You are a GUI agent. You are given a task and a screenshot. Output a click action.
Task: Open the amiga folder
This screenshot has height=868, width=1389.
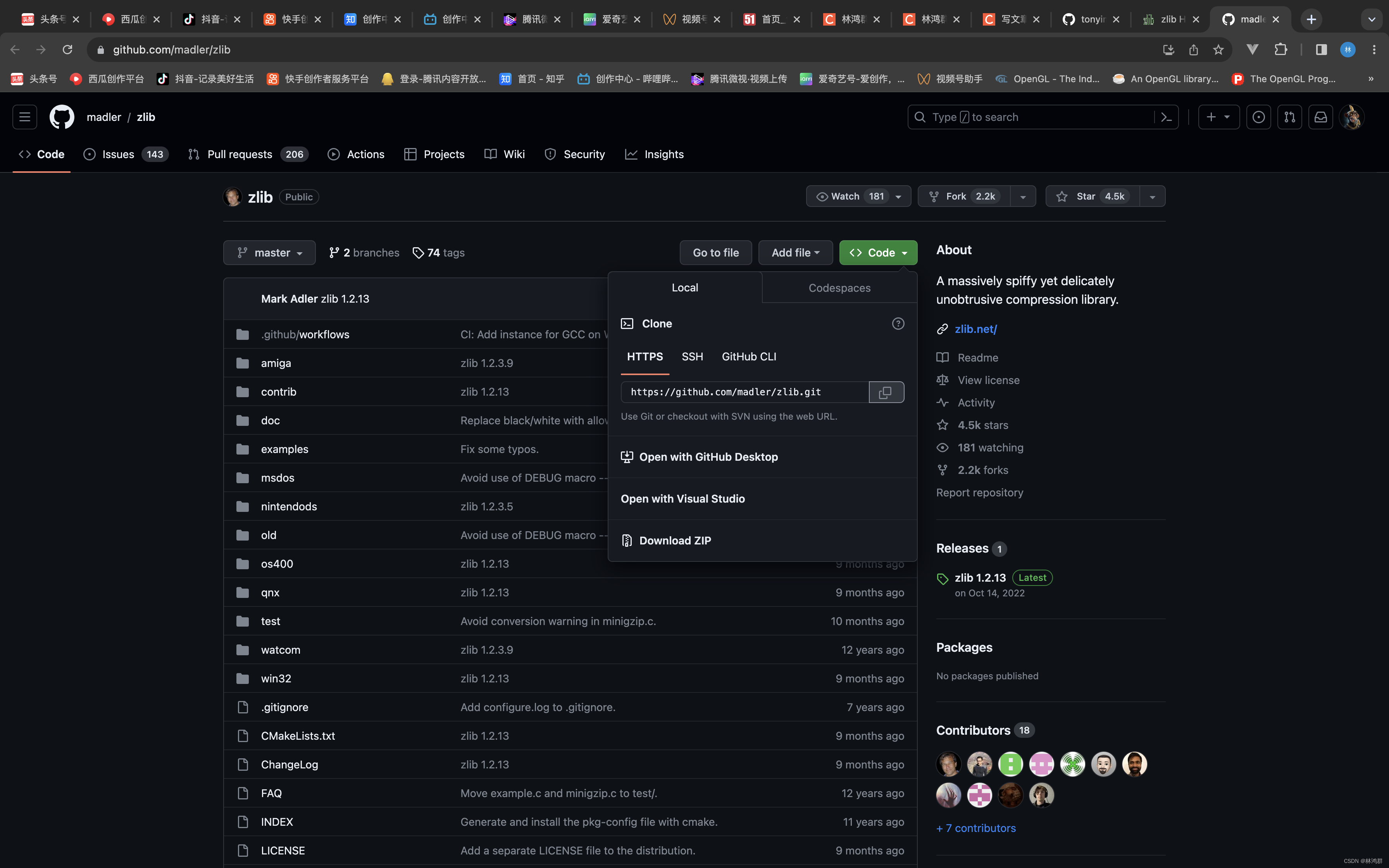[276, 363]
